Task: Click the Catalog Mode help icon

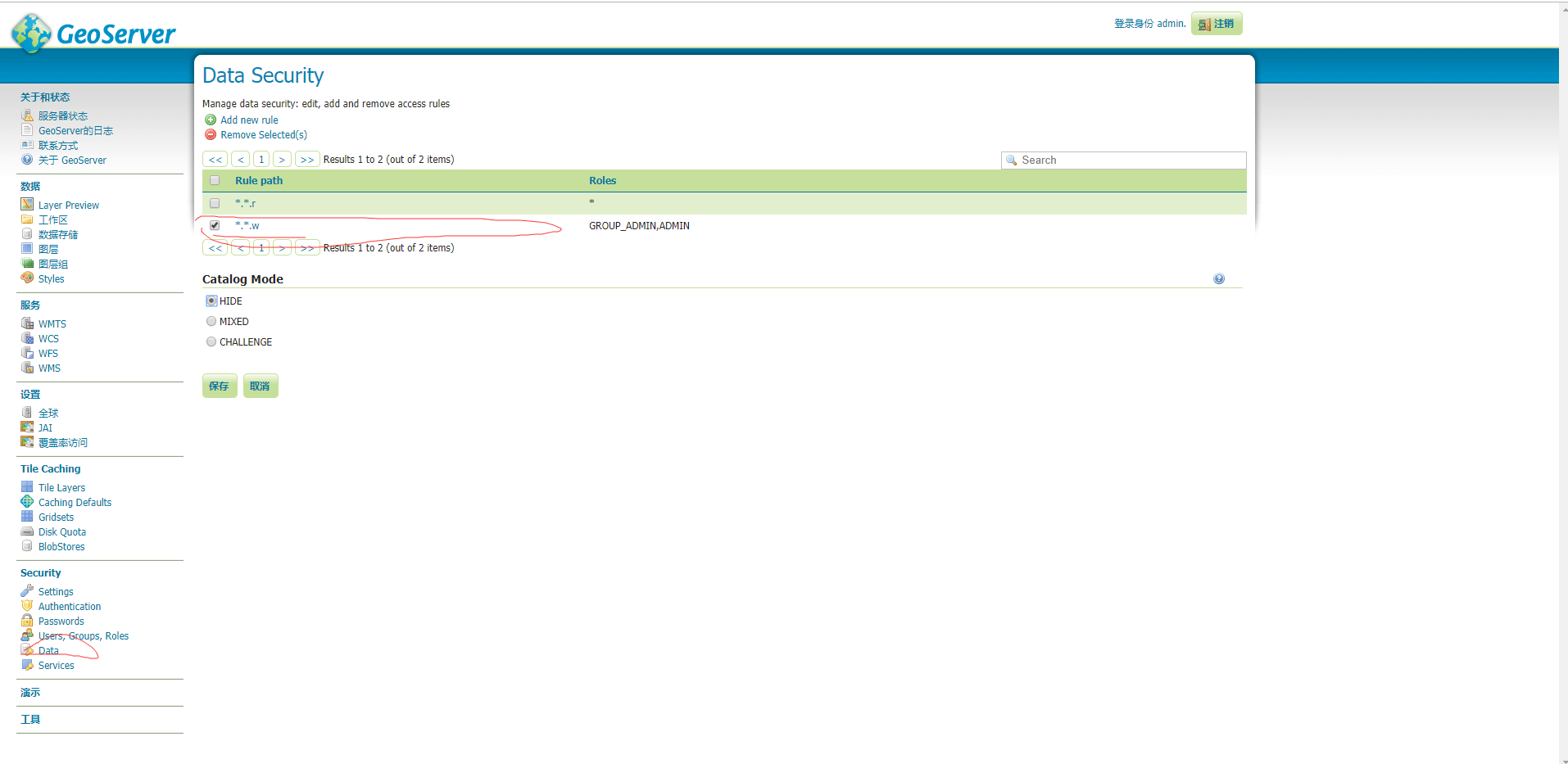Action: [x=1219, y=279]
